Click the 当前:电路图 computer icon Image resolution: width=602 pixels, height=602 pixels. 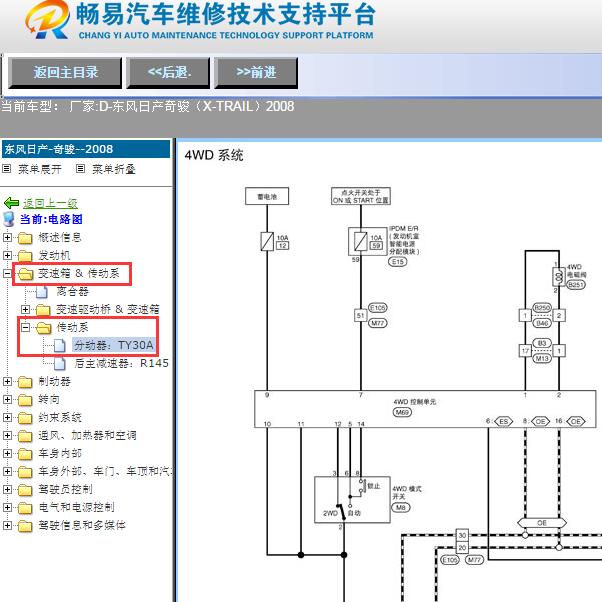(8, 219)
